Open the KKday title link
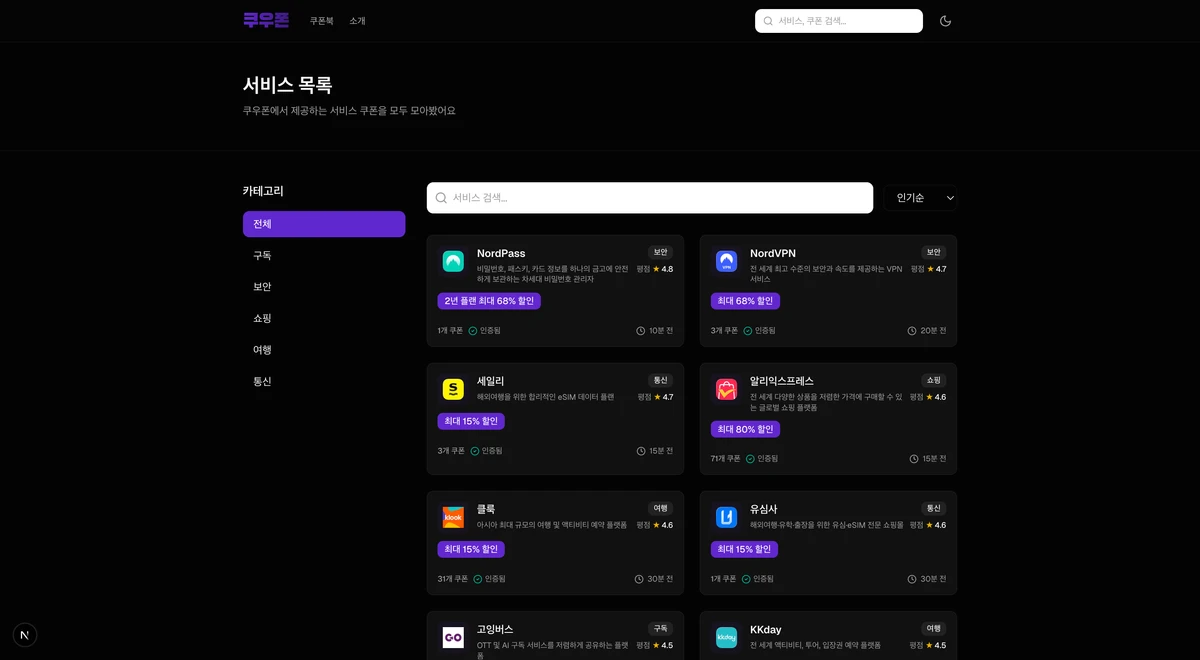This screenshot has height=660, width=1200. pos(766,630)
